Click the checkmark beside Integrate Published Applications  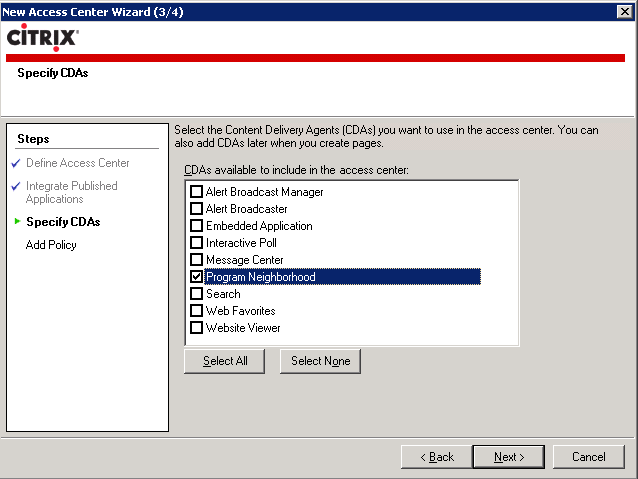coord(16,186)
